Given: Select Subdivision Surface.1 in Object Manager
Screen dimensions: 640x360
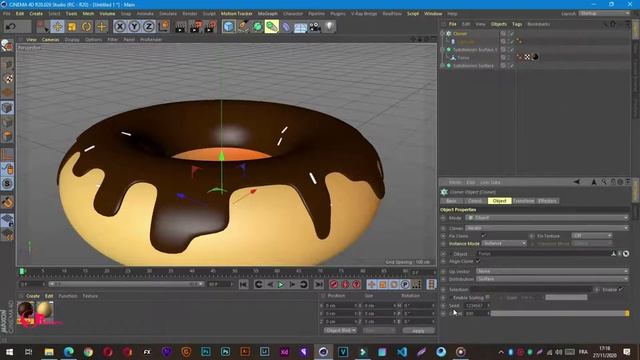Looking at the screenshot, I should point(475,49).
